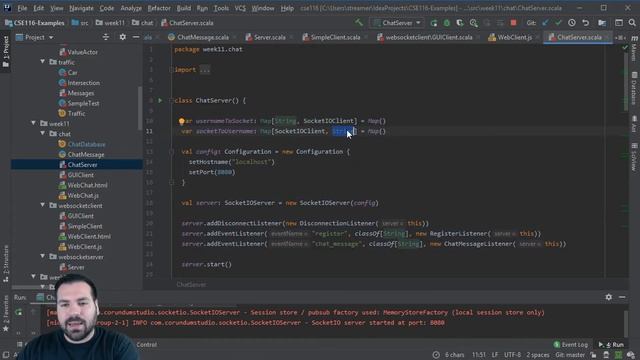Screen dimensions: 640x360
Task: Toggle the 1: Project side tab
Action: click(6, 51)
